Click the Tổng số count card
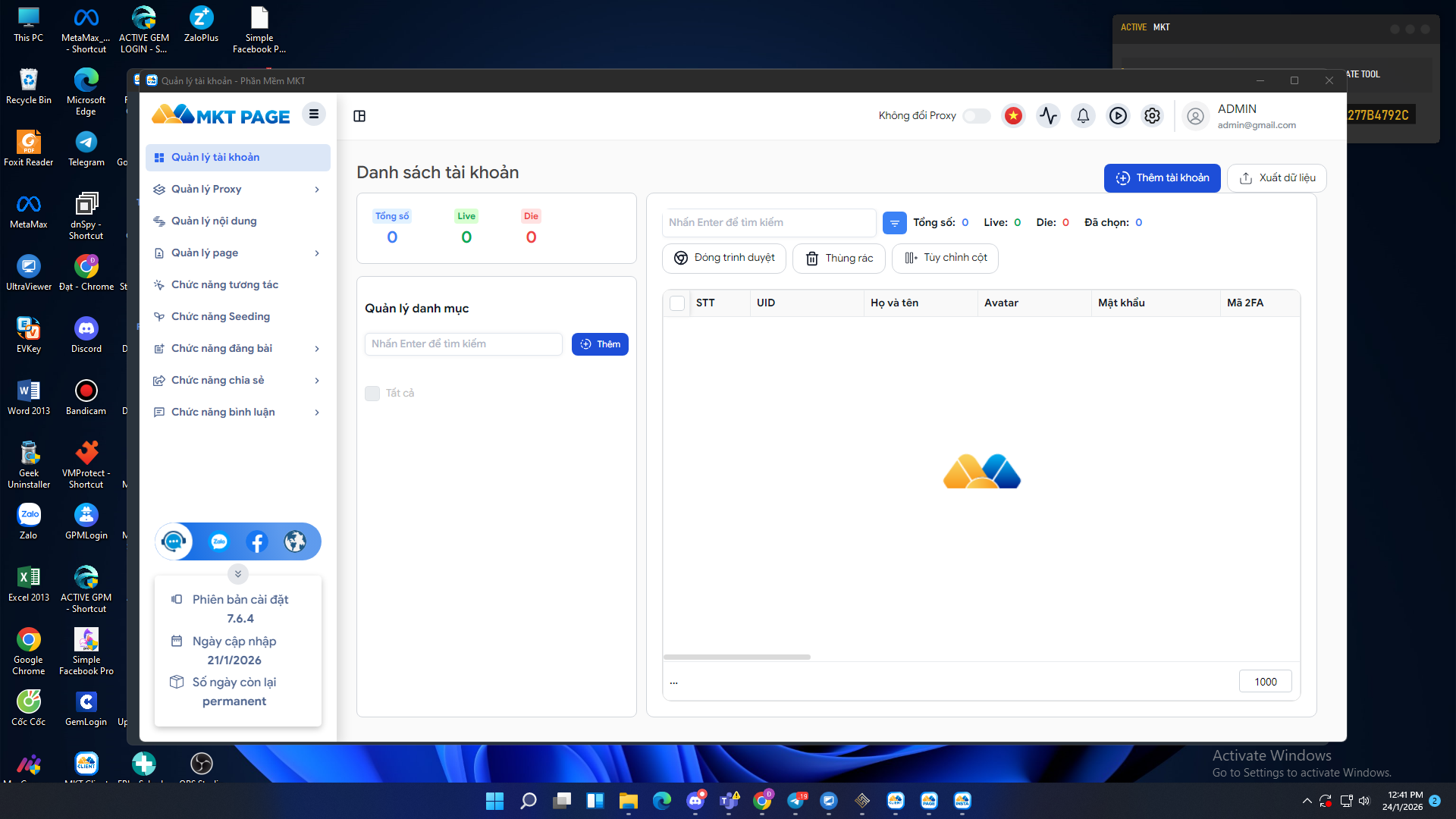The height and width of the screenshot is (819, 1456). 392,227
